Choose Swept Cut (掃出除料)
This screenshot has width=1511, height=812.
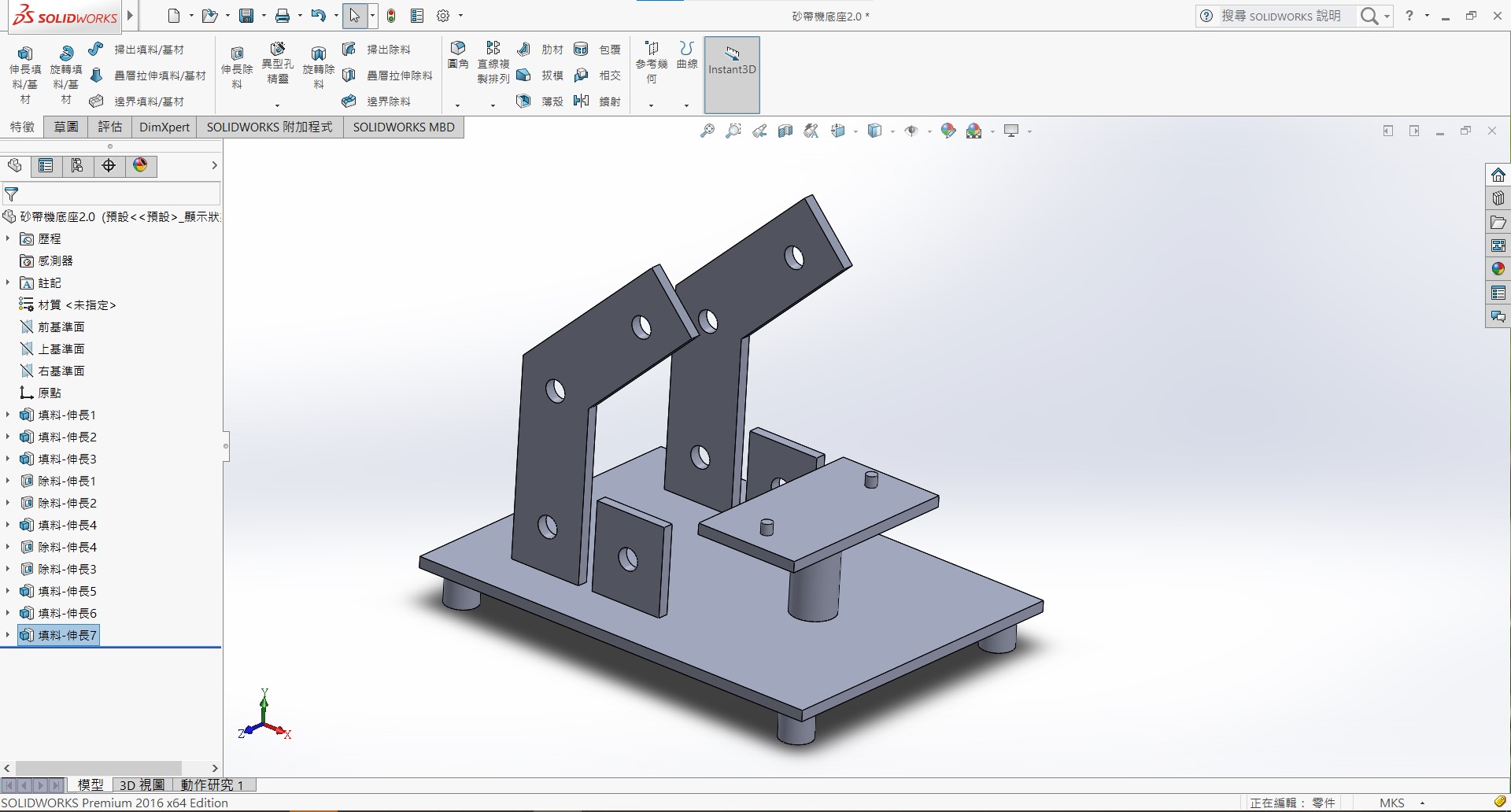click(x=376, y=50)
